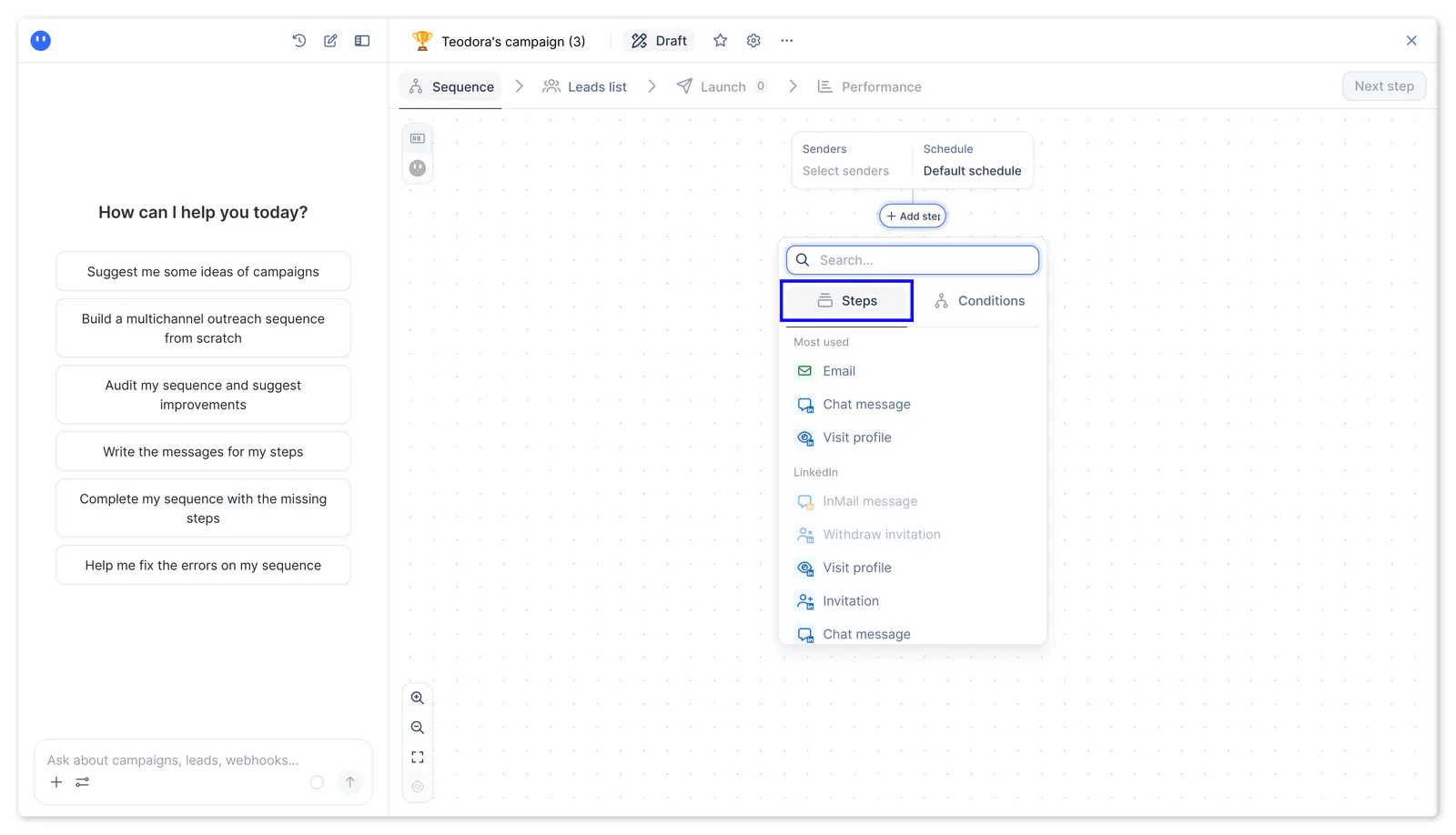Viewport: 1456px width, 835px height.
Task: Open the Performance tab
Action: click(869, 87)
